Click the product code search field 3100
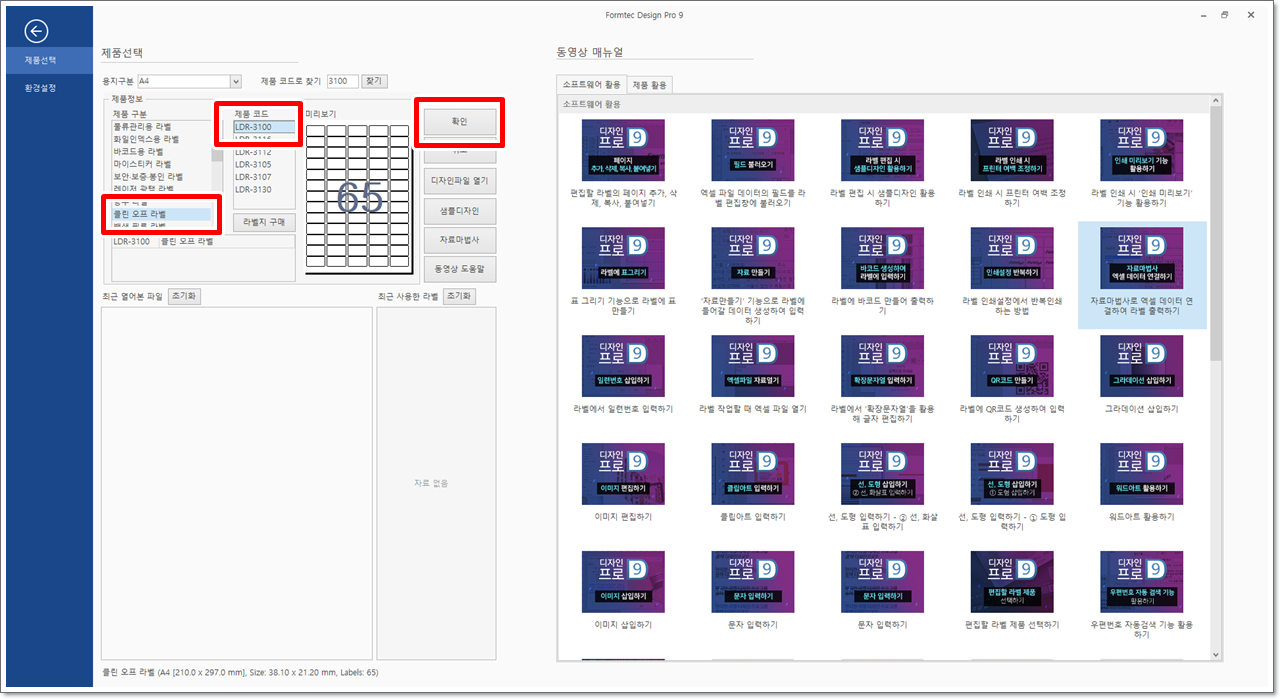1280x699 pixels. 343,81
